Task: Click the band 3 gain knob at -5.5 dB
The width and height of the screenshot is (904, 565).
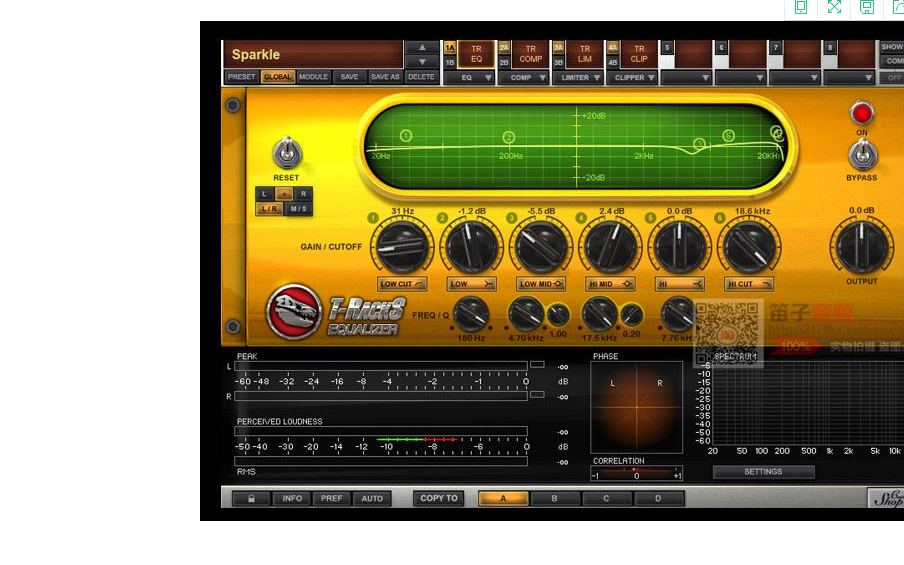Action: point(540,247)
